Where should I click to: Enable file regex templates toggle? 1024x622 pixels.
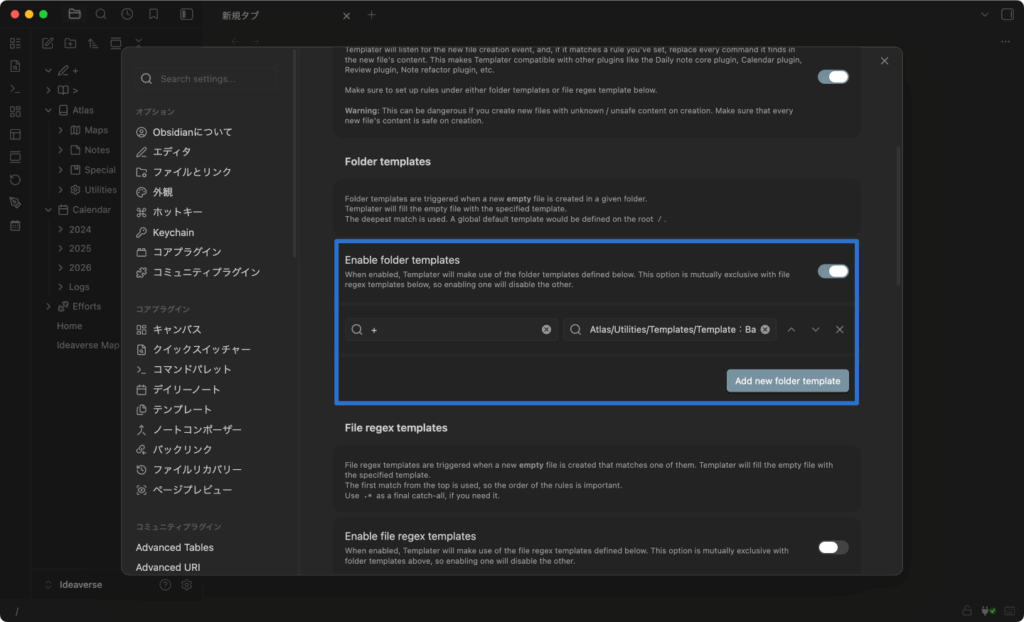[832, 547]
